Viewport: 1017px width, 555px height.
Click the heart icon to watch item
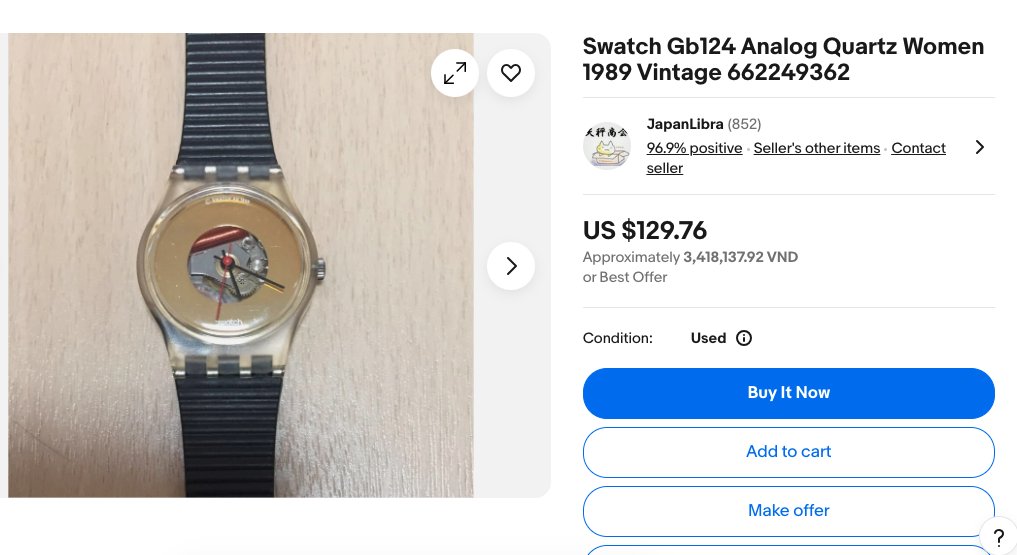[x=511, y=73]
